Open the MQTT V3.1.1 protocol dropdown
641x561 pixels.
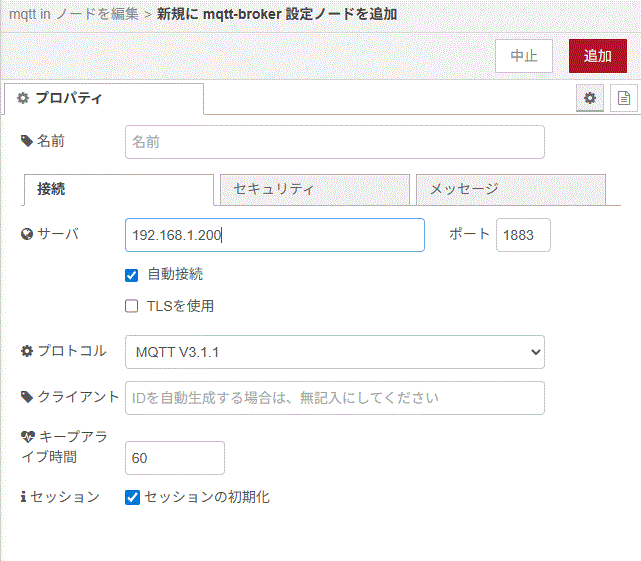(x=334, y=352)
